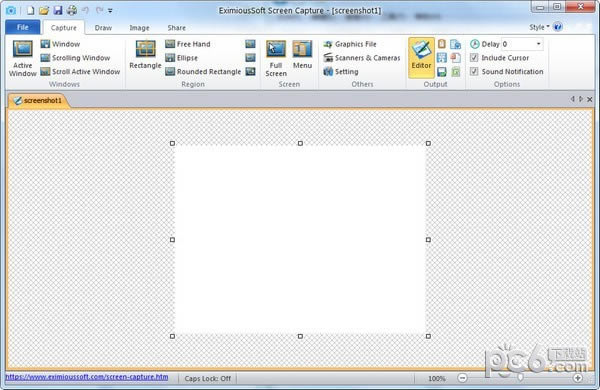Save with the floppy disk quick access icon

(57, 10)
